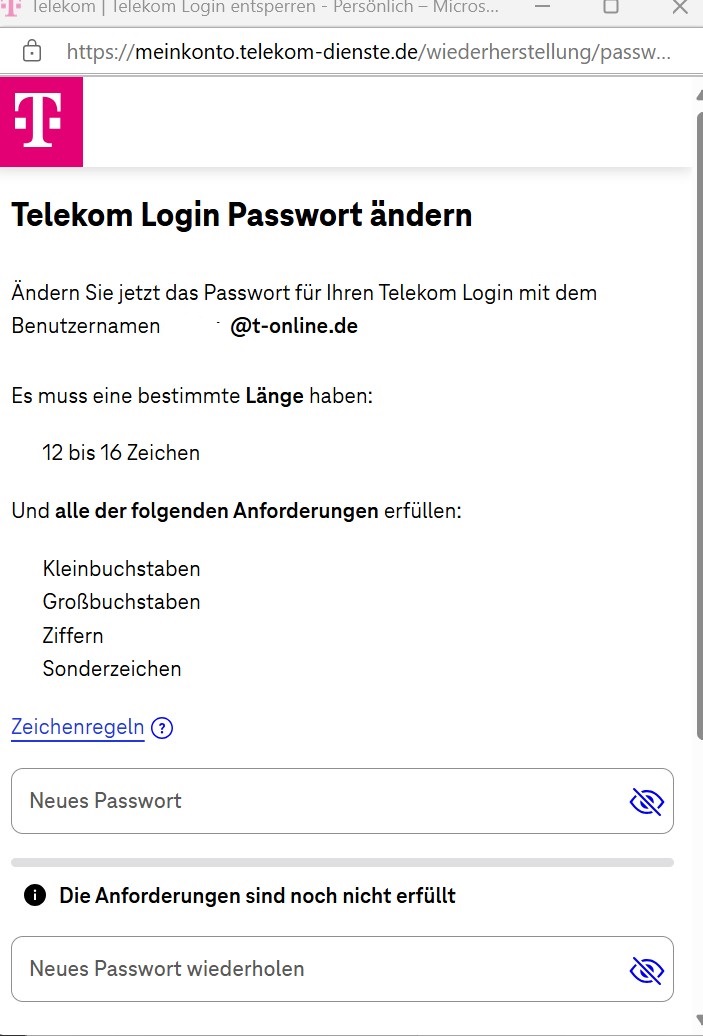Focus the Neues Passwort wiederholen input field
Image resolution: width=703 pixels, height=1036 pixels.
(342, 969)
